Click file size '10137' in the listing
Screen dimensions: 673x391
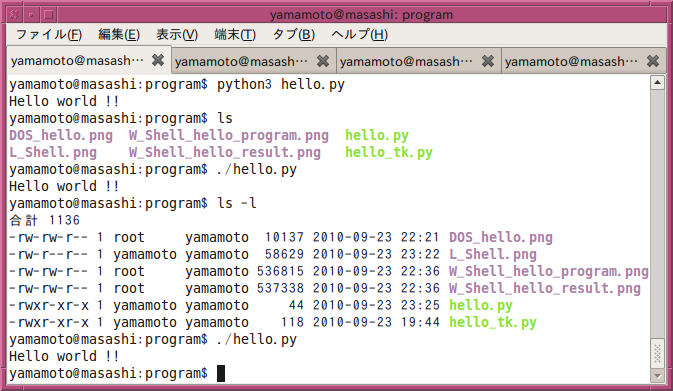click(284, 237)
